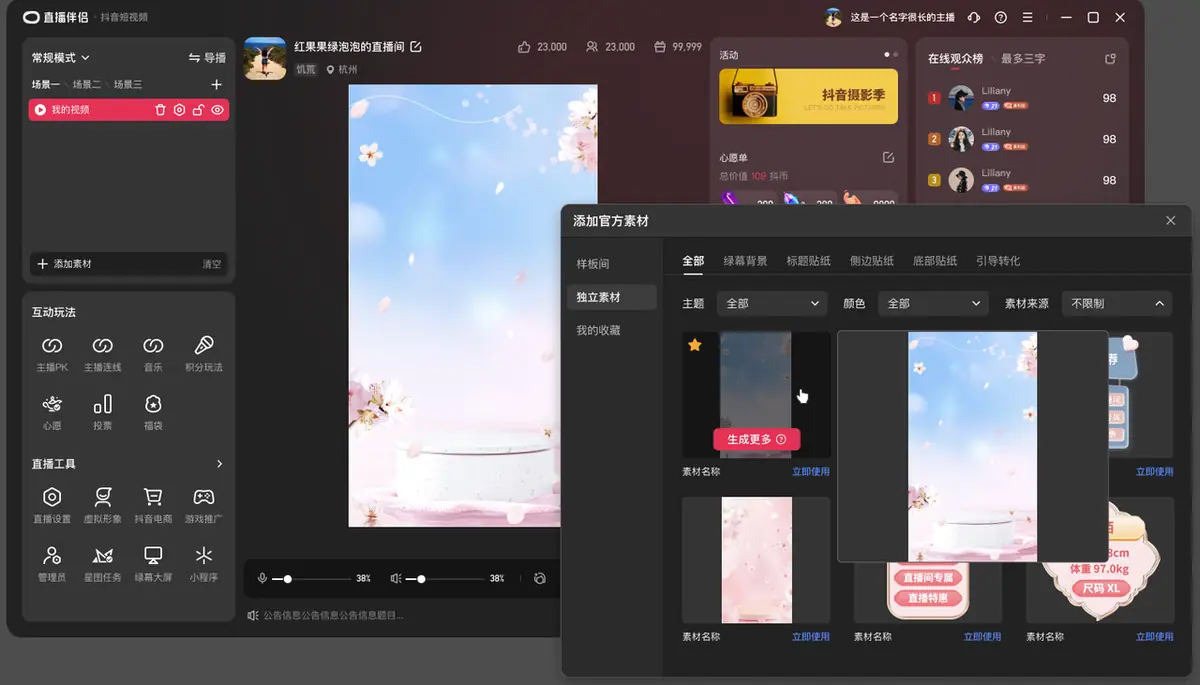1200x685 pixels.
Task: Open 积分玩法 microphone icon
Action: [203, 346]
